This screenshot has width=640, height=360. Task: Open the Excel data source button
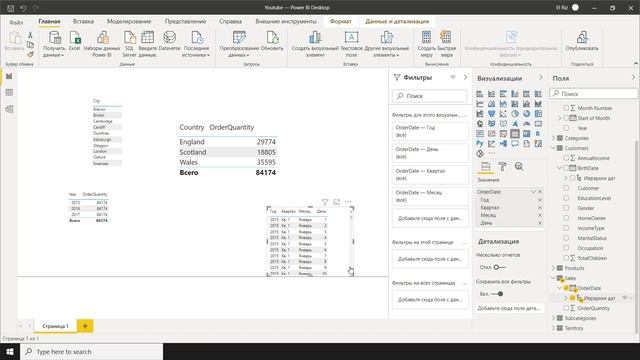click(75, 42)
